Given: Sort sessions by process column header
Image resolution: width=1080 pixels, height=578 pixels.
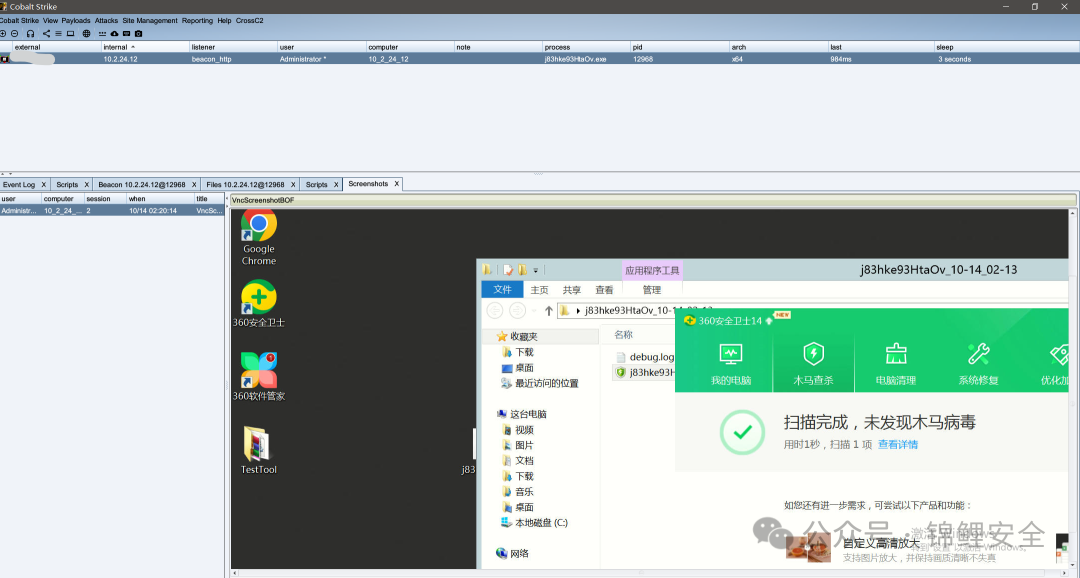Looking at the screenshot, I should tap(586, 47).
